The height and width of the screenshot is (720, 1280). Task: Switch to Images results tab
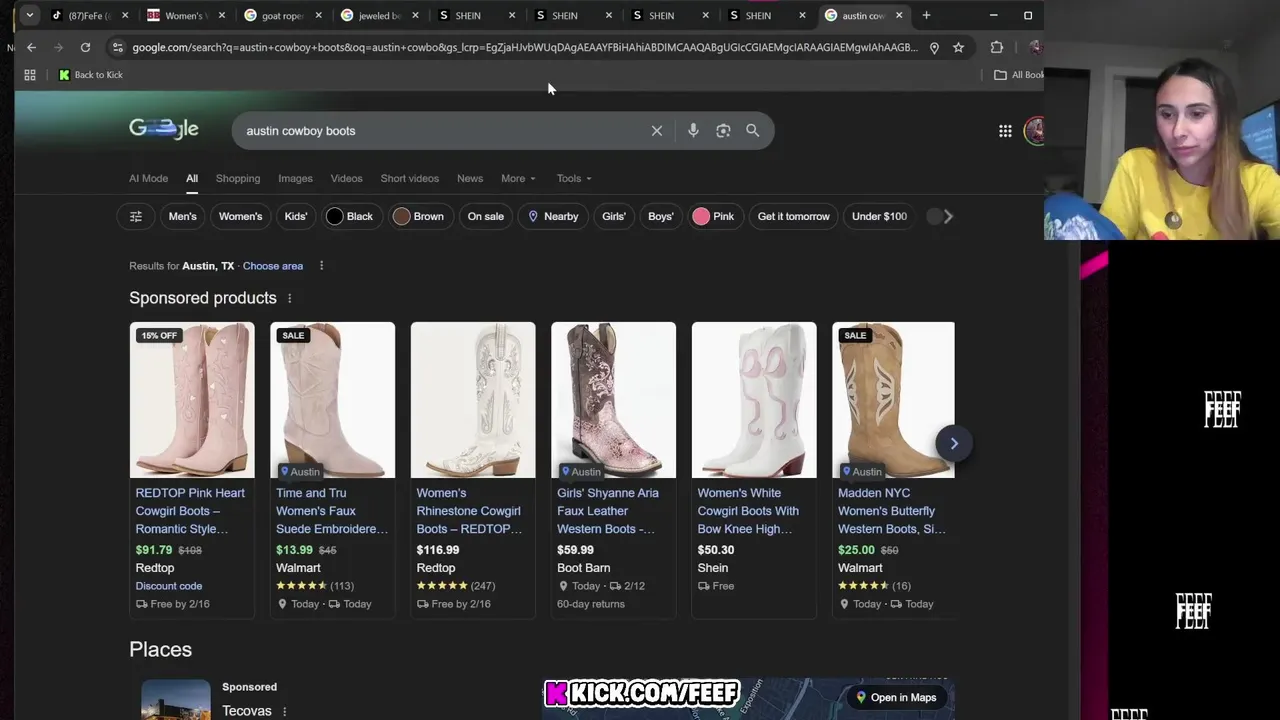click(x=295, y=178)
